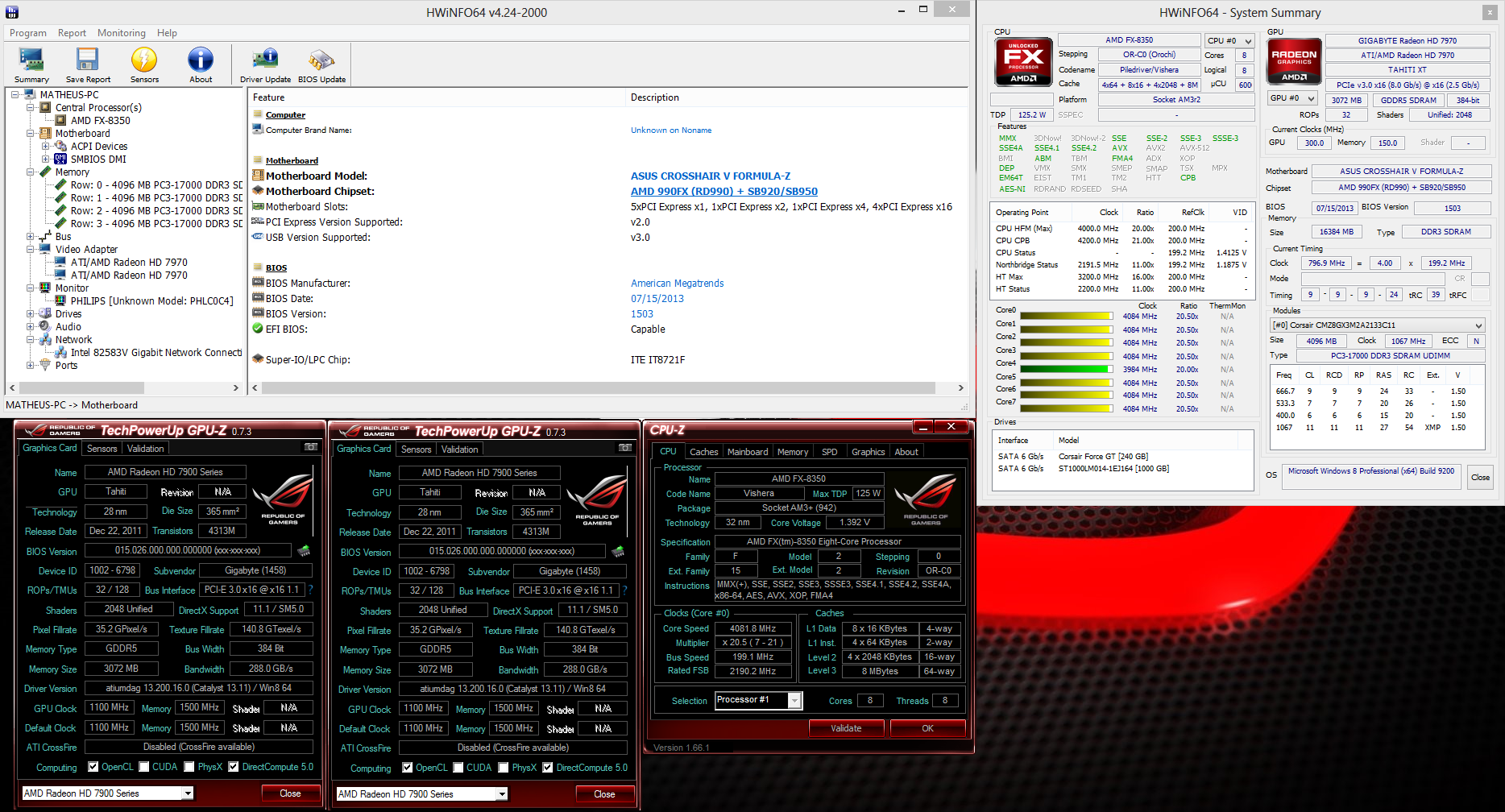Expand the Drives tree node
Screen dimensions: 1505x812
(x=31, y=314)
